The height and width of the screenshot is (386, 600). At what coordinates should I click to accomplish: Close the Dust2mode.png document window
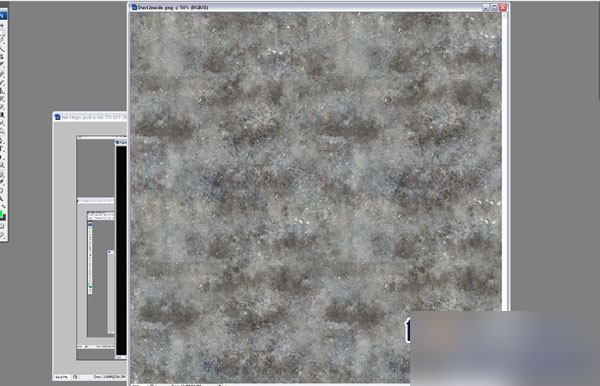click(x=503, y=7)
